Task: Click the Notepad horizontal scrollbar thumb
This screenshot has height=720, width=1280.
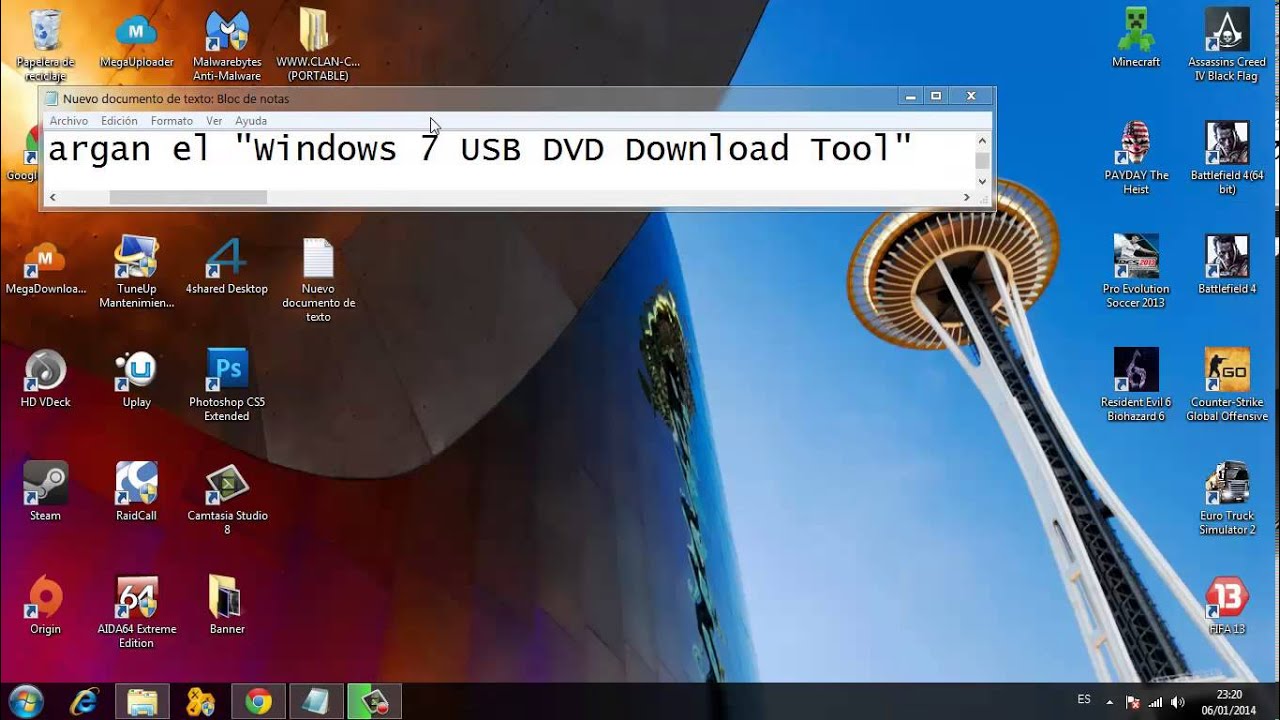Action: click(188, 198)
